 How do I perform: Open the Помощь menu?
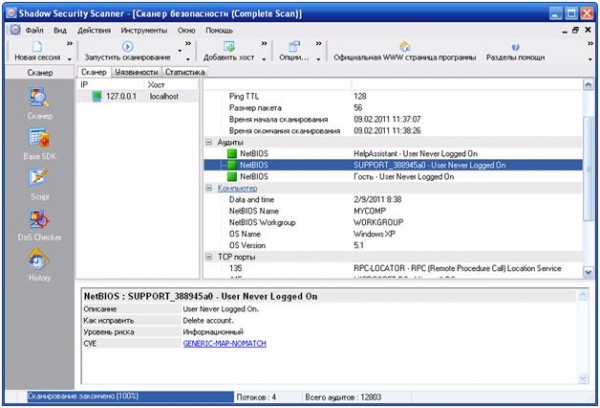coord(219,30)
